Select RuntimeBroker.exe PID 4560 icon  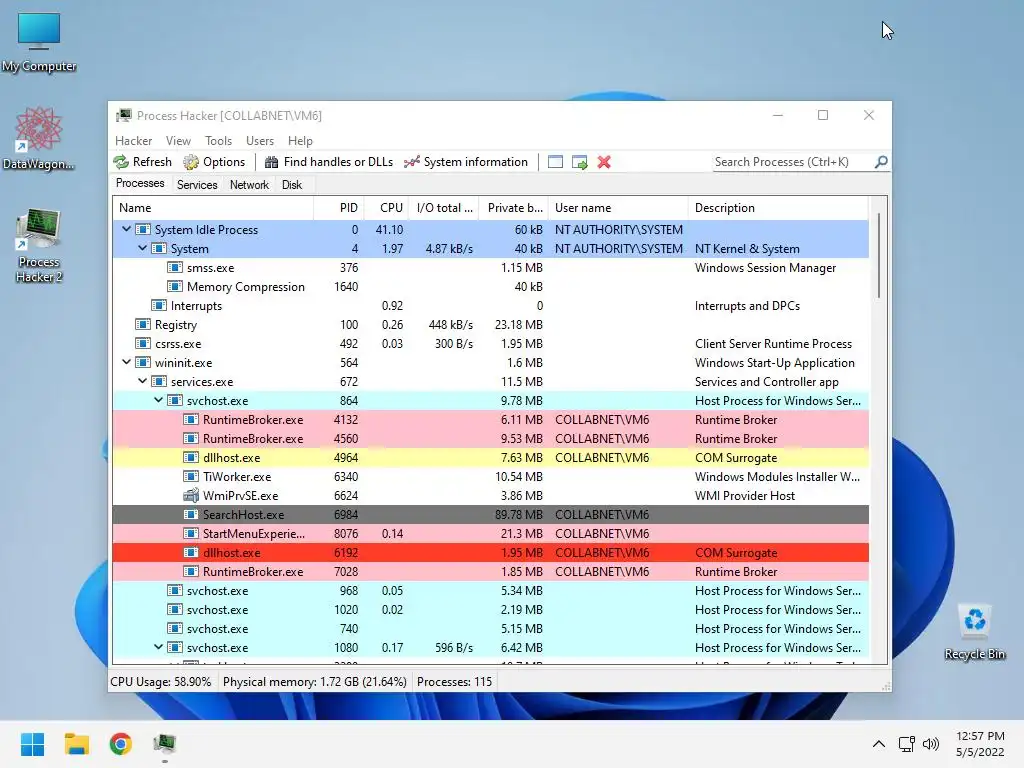(x=191, y=438)
